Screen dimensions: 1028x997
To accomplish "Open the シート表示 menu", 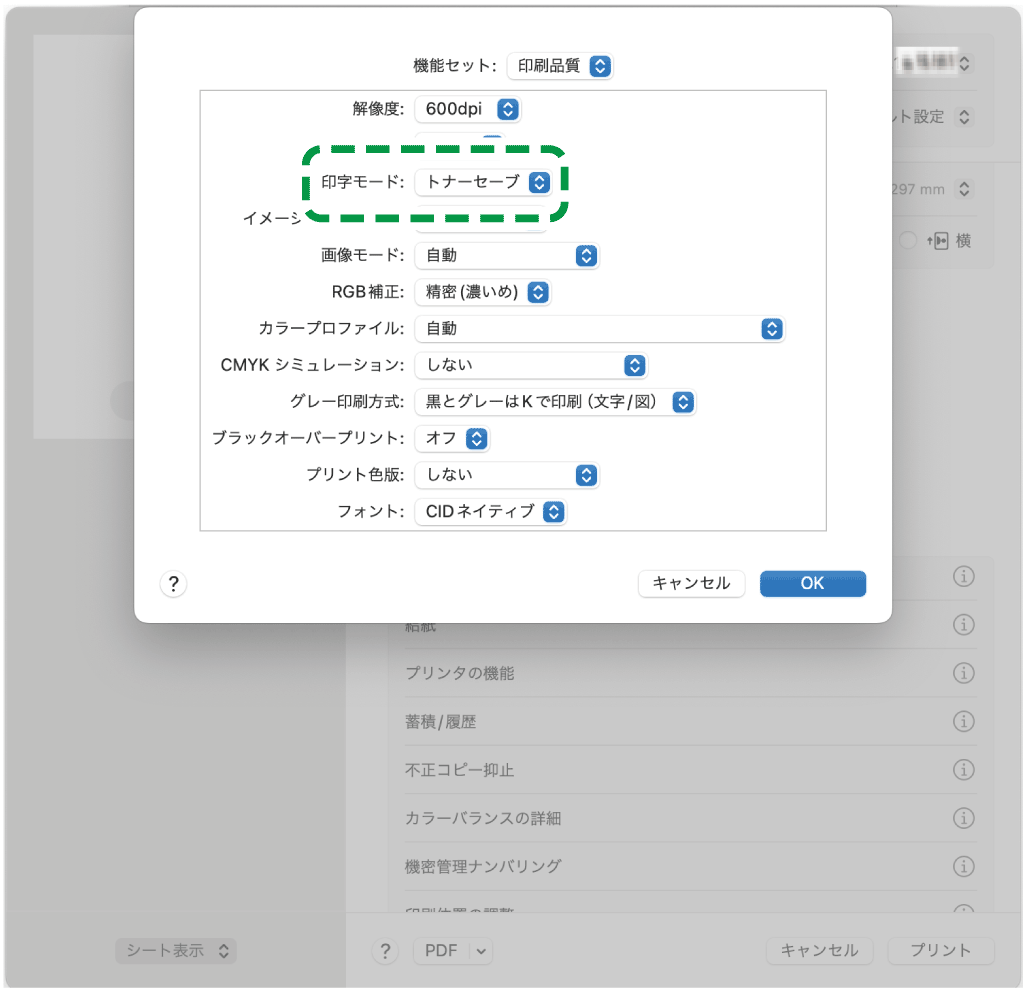I will tap(176, 951).
